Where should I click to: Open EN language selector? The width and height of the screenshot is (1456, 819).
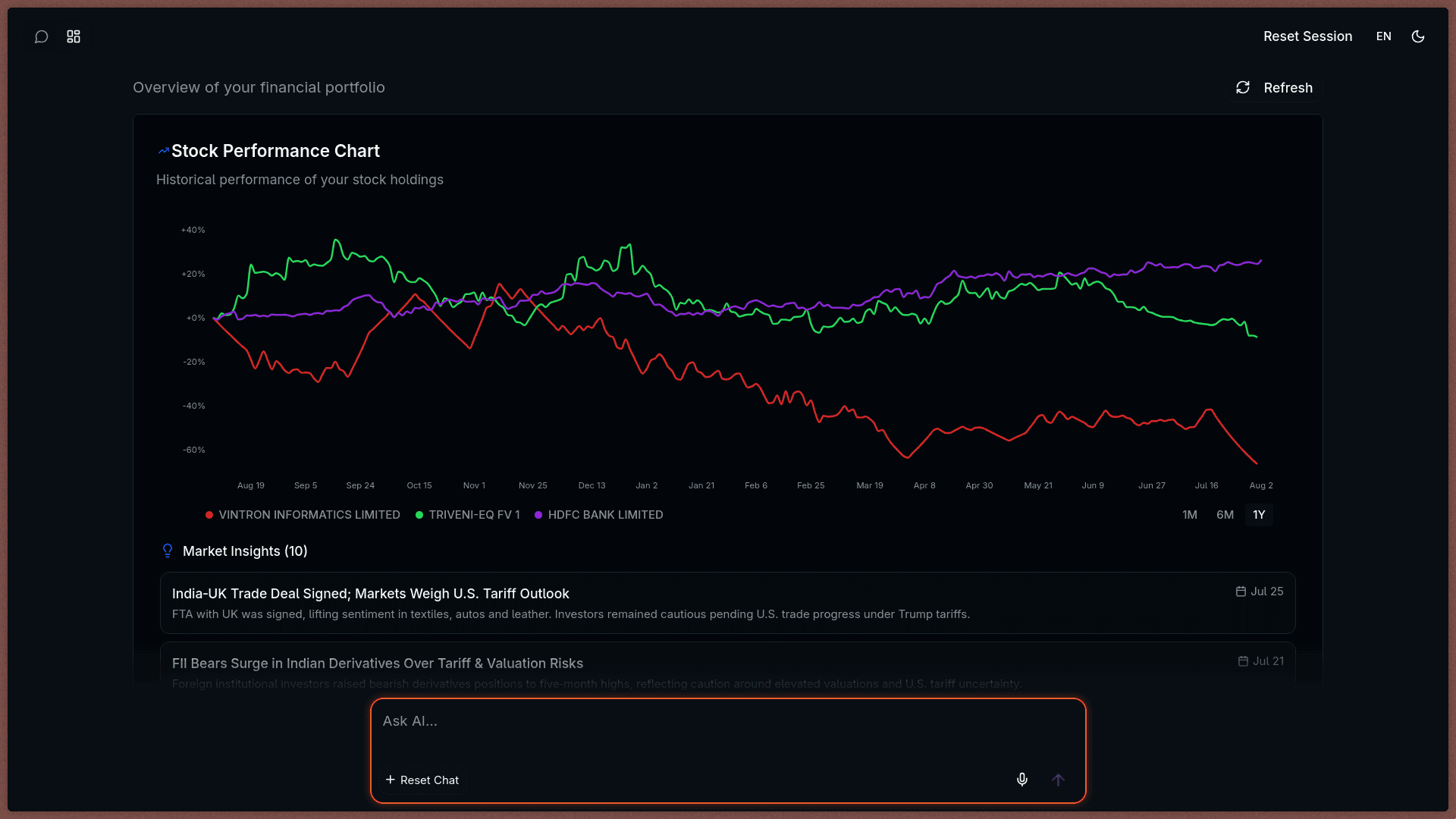point(1384,36)
